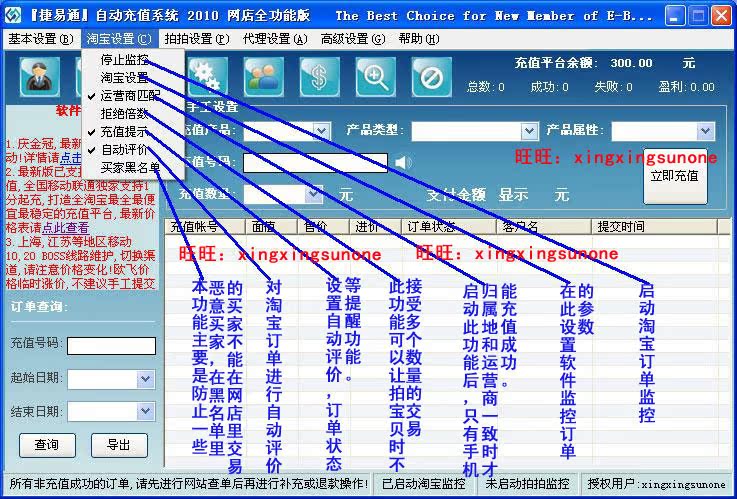Open the 拍拍设置(P) menu
The height and width of the screenshot is (499, 737).
coord(196,39)
